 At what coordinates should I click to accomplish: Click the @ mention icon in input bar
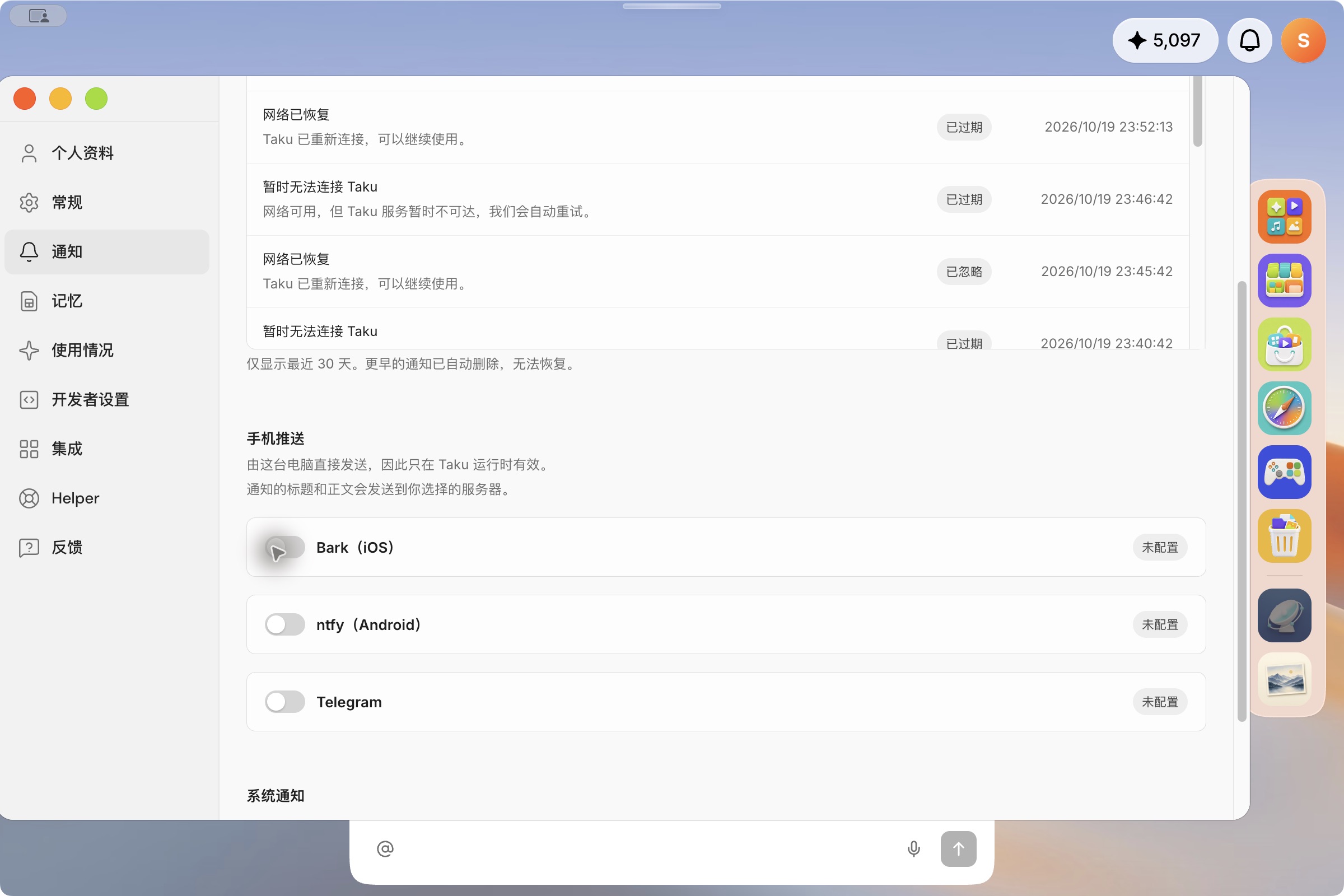[x=385, y=848]
